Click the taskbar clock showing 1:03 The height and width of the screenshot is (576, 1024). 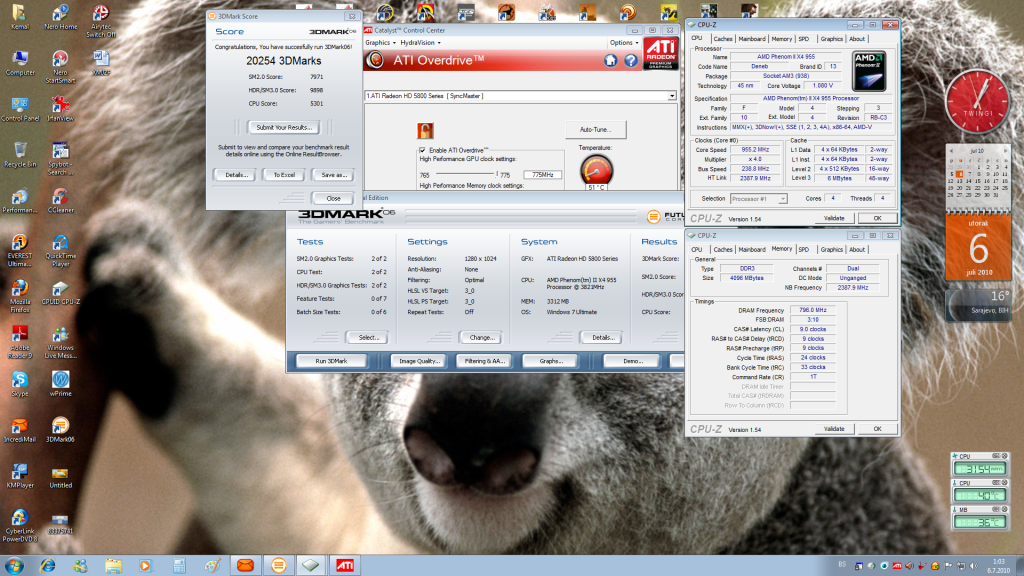[999, 566]
